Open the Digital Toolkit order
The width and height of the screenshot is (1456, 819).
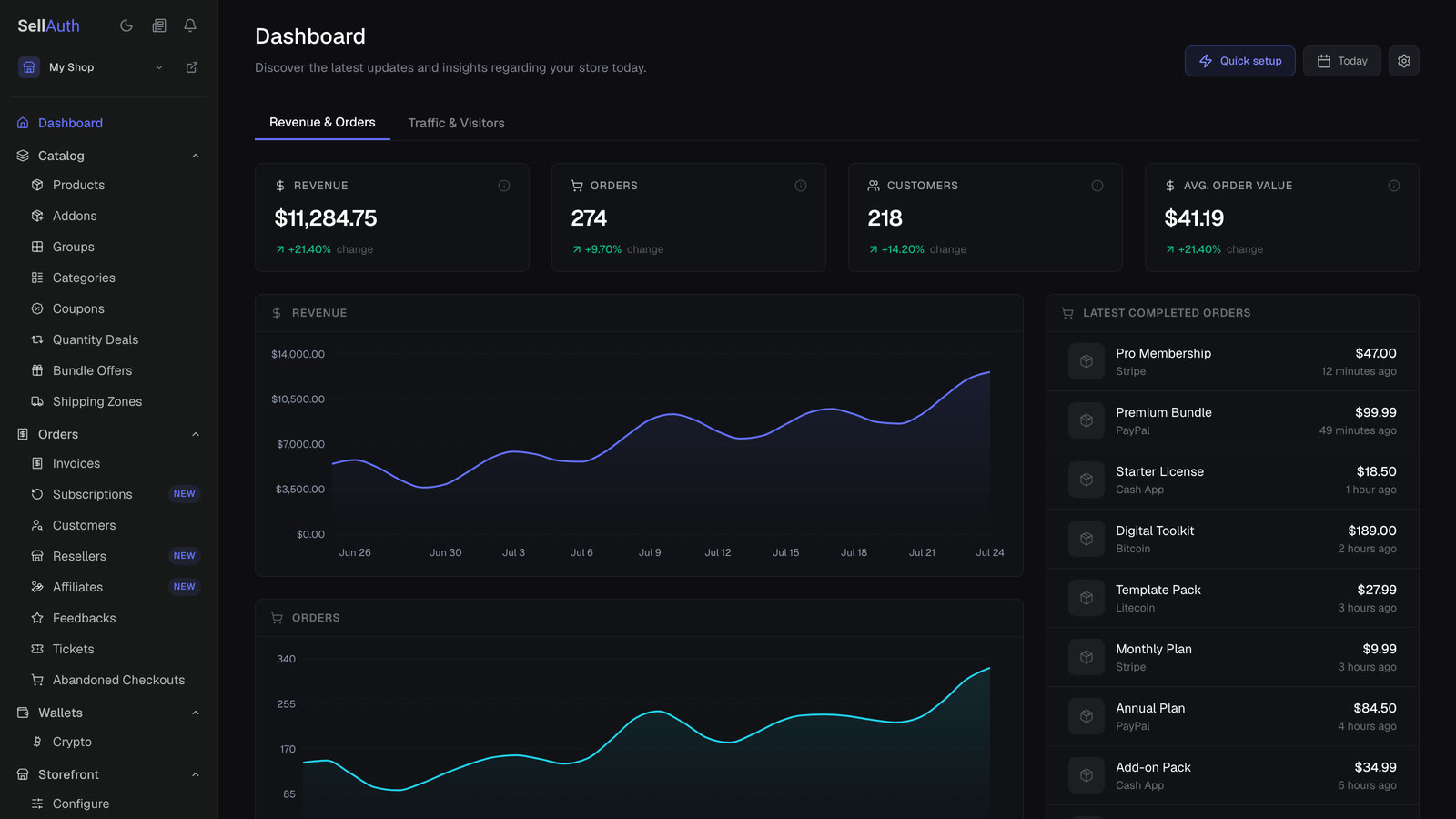[1232, 539]
